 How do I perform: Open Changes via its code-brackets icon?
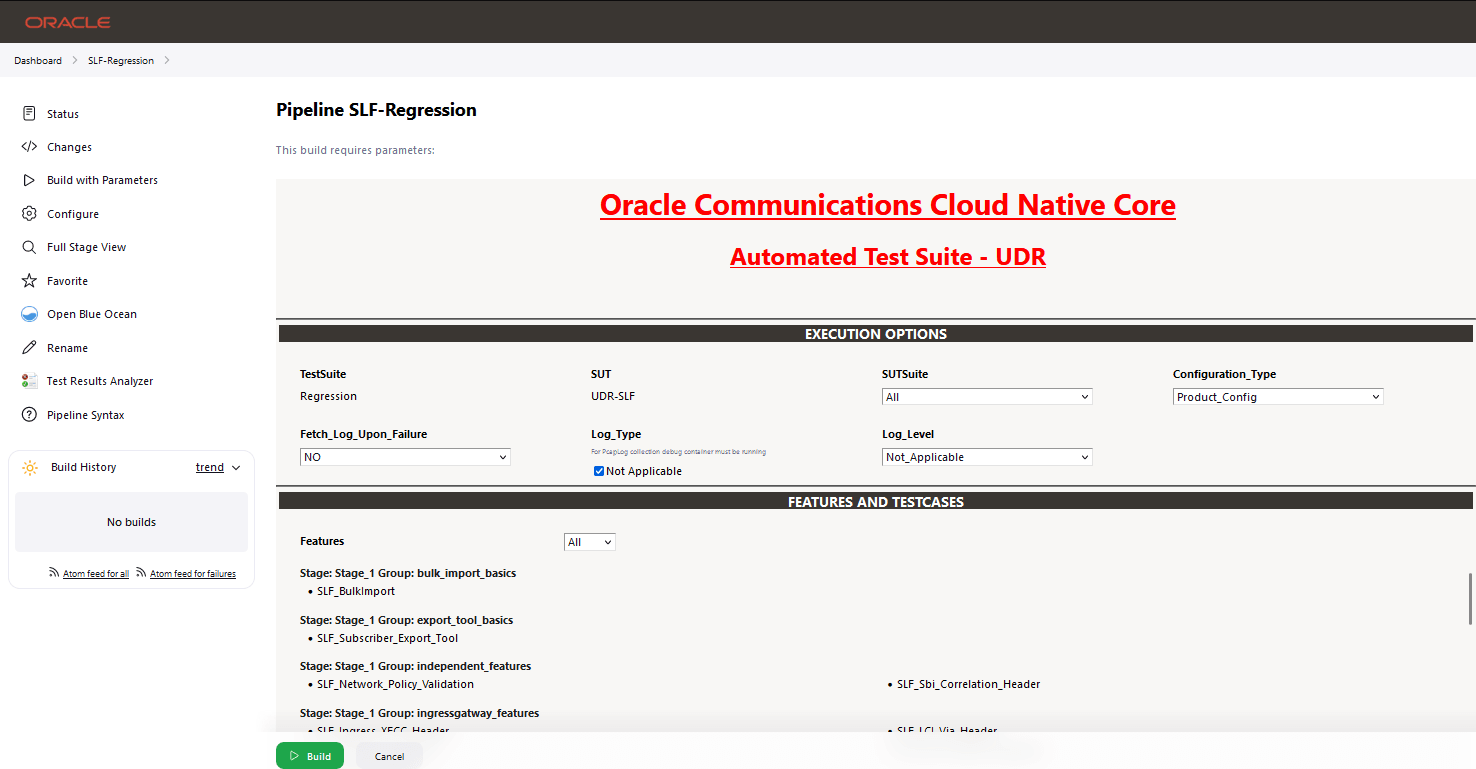(x=29, y=147)
